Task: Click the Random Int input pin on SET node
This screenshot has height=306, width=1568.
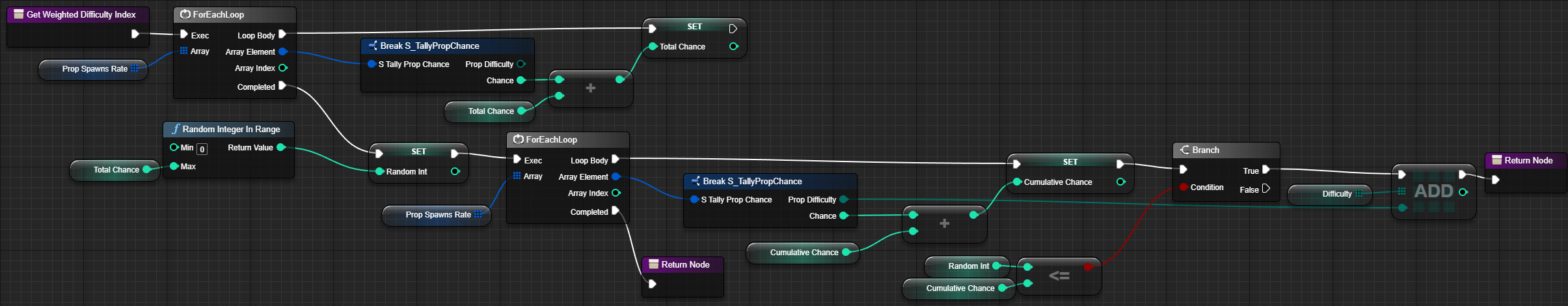Action: [x=380, y=172]
